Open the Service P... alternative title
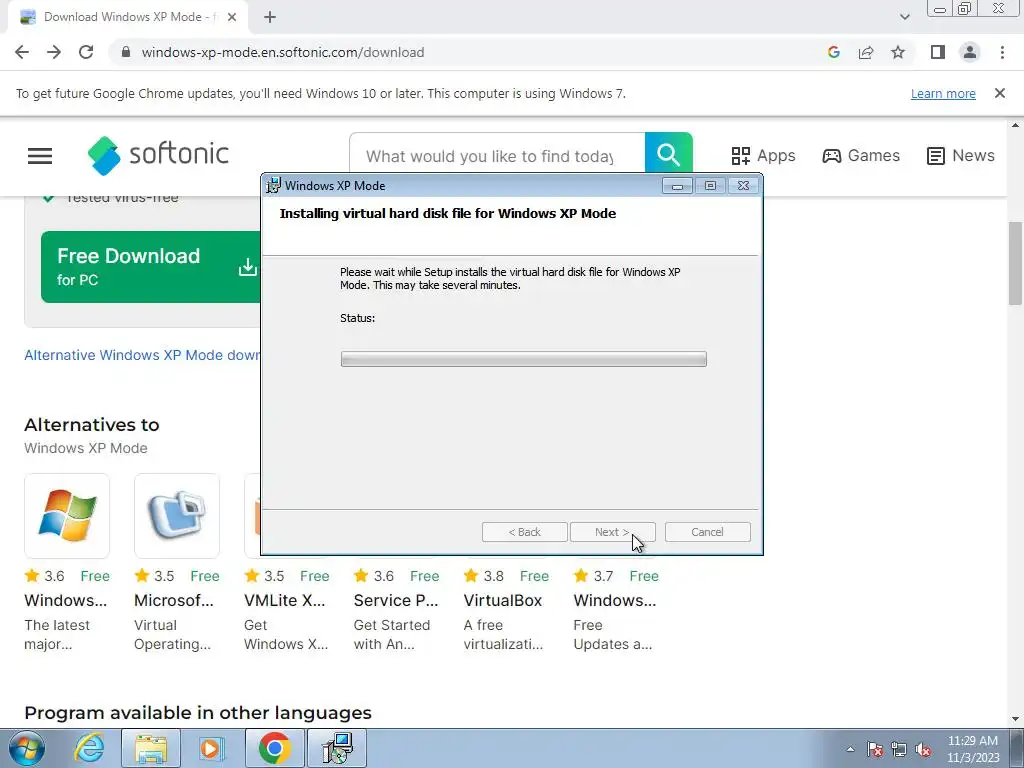This screenshot has width=1024, height=768. (x=396, y=600)
